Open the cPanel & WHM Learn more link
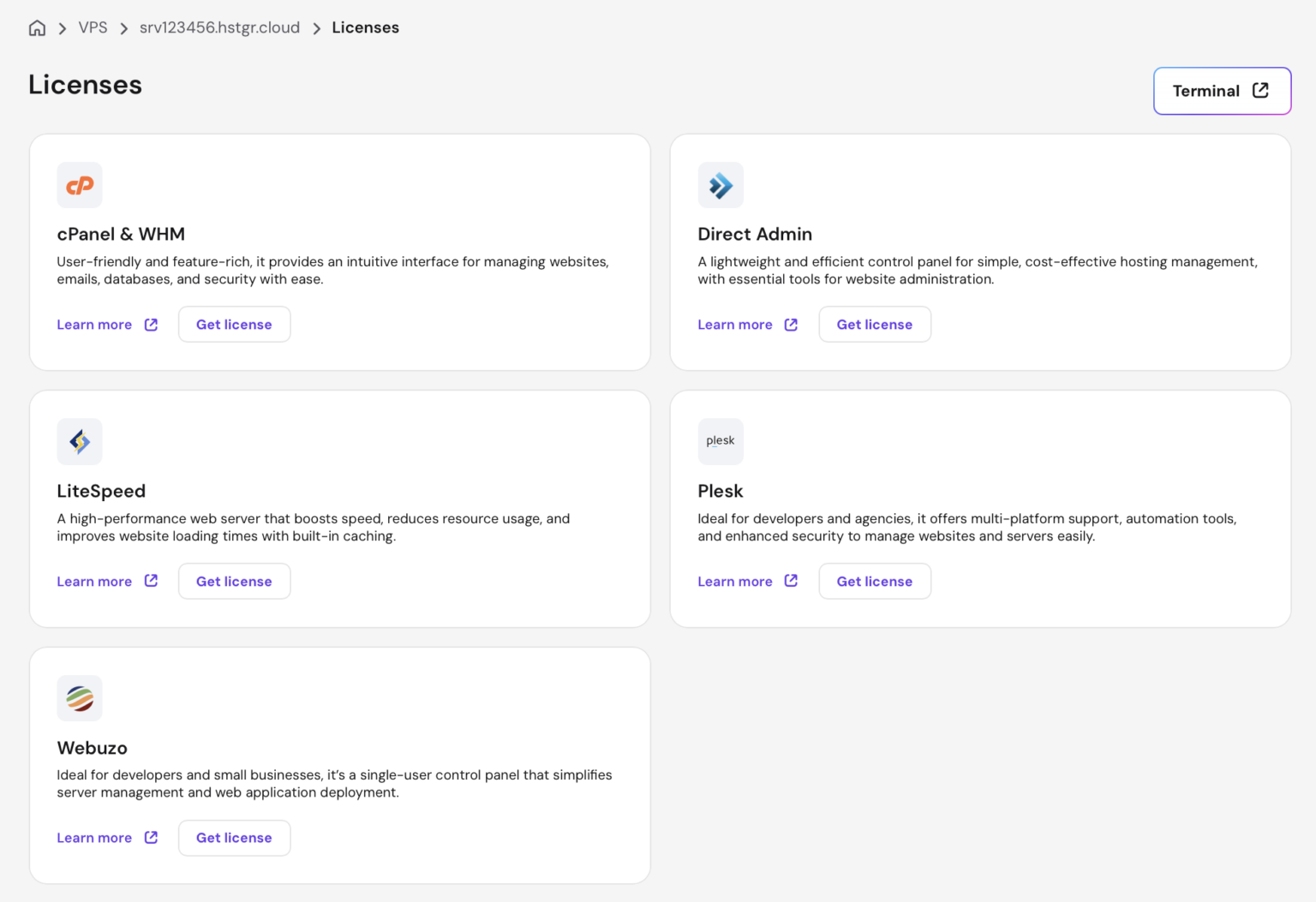The image size is (1316, 902). [x=107, y=325]
